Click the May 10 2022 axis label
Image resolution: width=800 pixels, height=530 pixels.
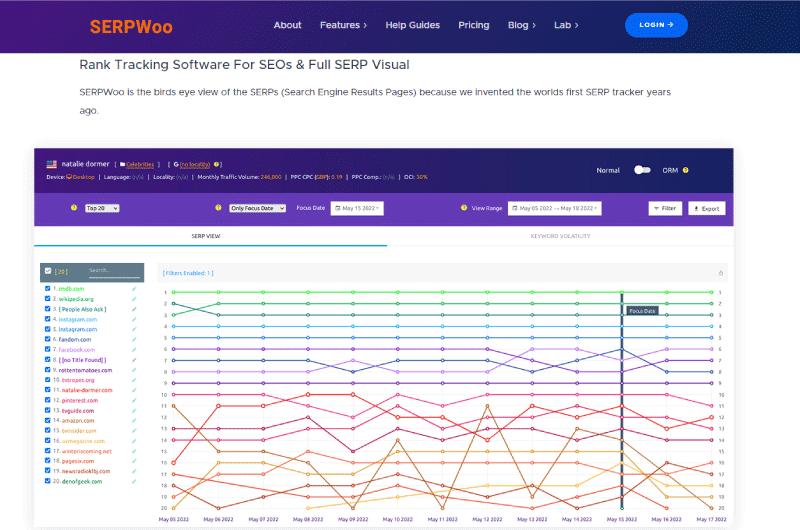click(398, 519)
